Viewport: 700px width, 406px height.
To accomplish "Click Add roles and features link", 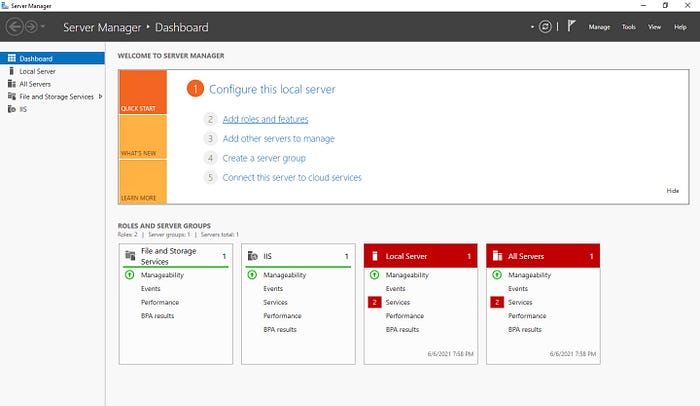I will (265, 119).
